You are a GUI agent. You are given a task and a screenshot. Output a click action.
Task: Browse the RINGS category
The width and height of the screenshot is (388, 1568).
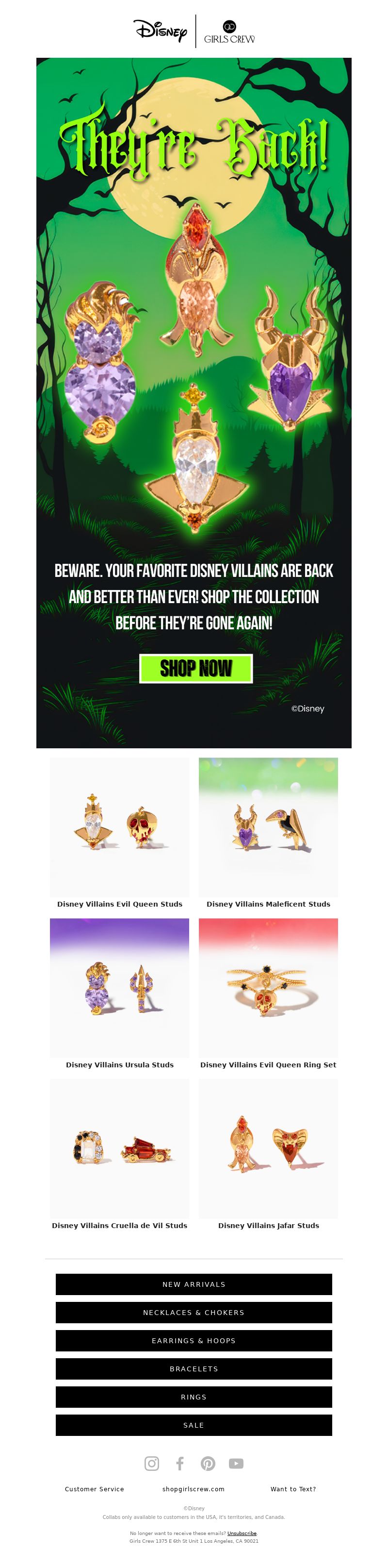[194, 1397]
